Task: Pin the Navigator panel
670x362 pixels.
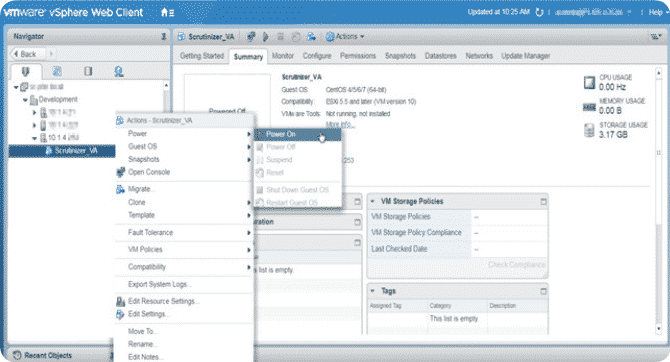Action: (164, 37)
